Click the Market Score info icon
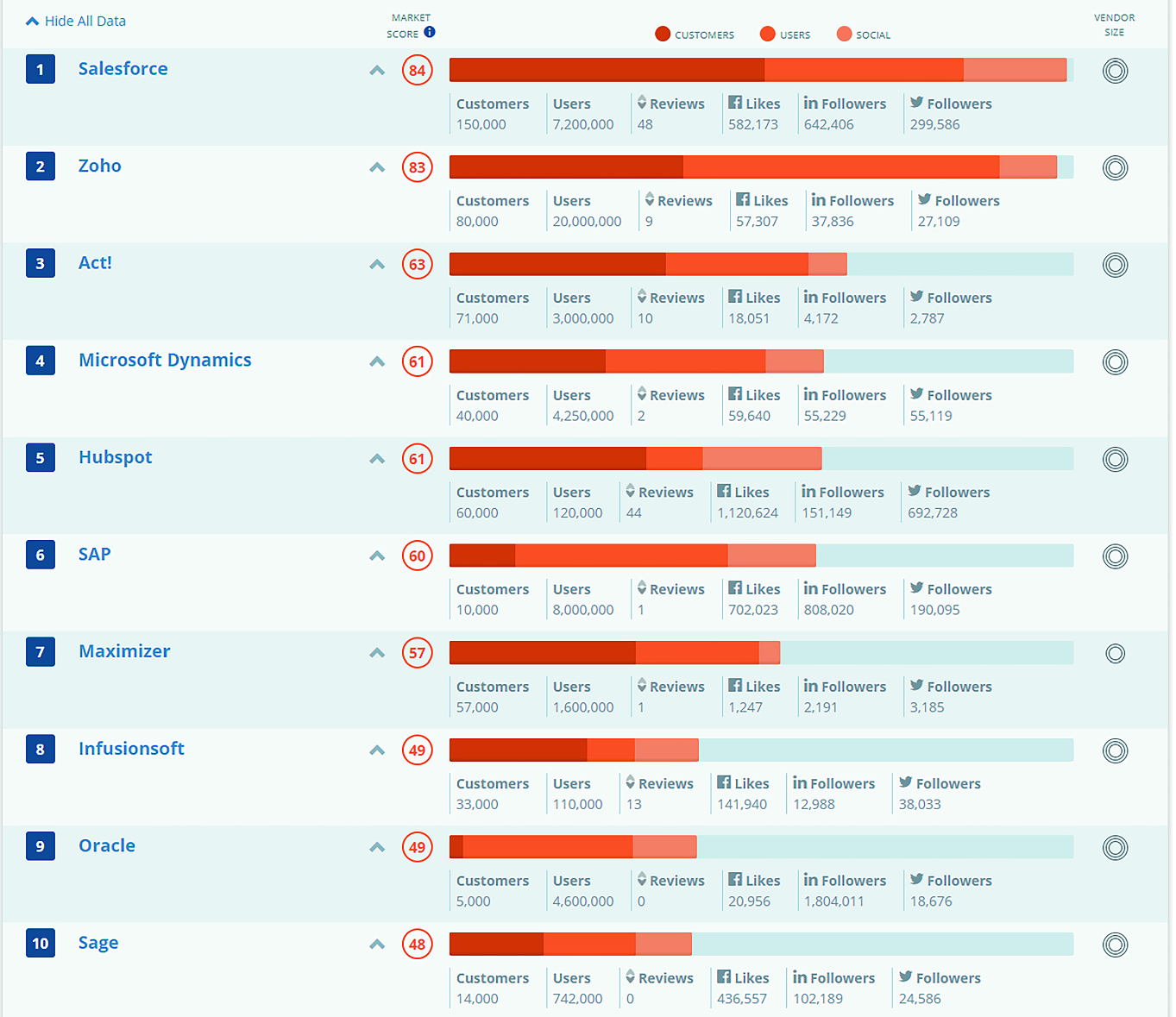Screen dimensions: 1176x1017 (x=430, y=32)
